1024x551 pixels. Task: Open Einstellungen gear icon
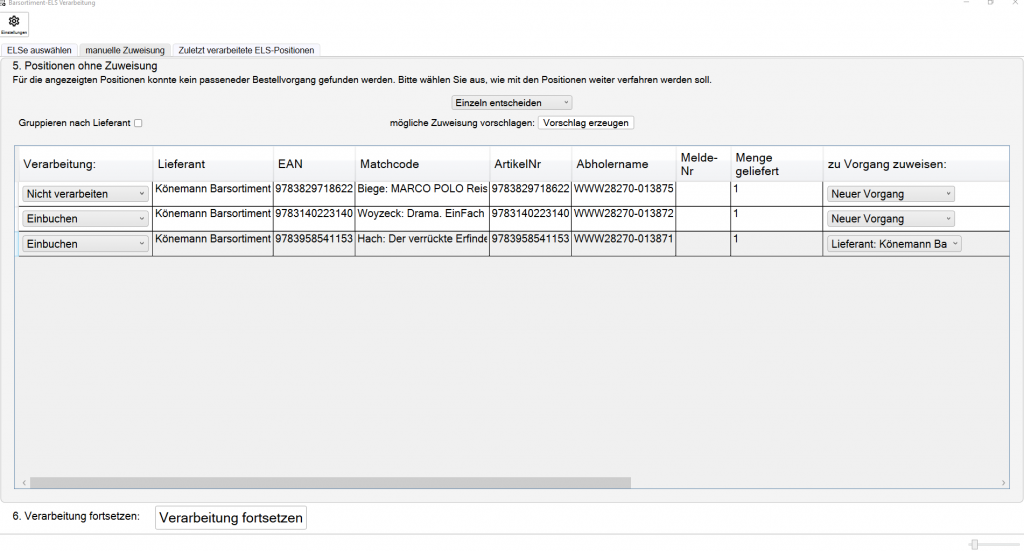click(x=14, y=24)
